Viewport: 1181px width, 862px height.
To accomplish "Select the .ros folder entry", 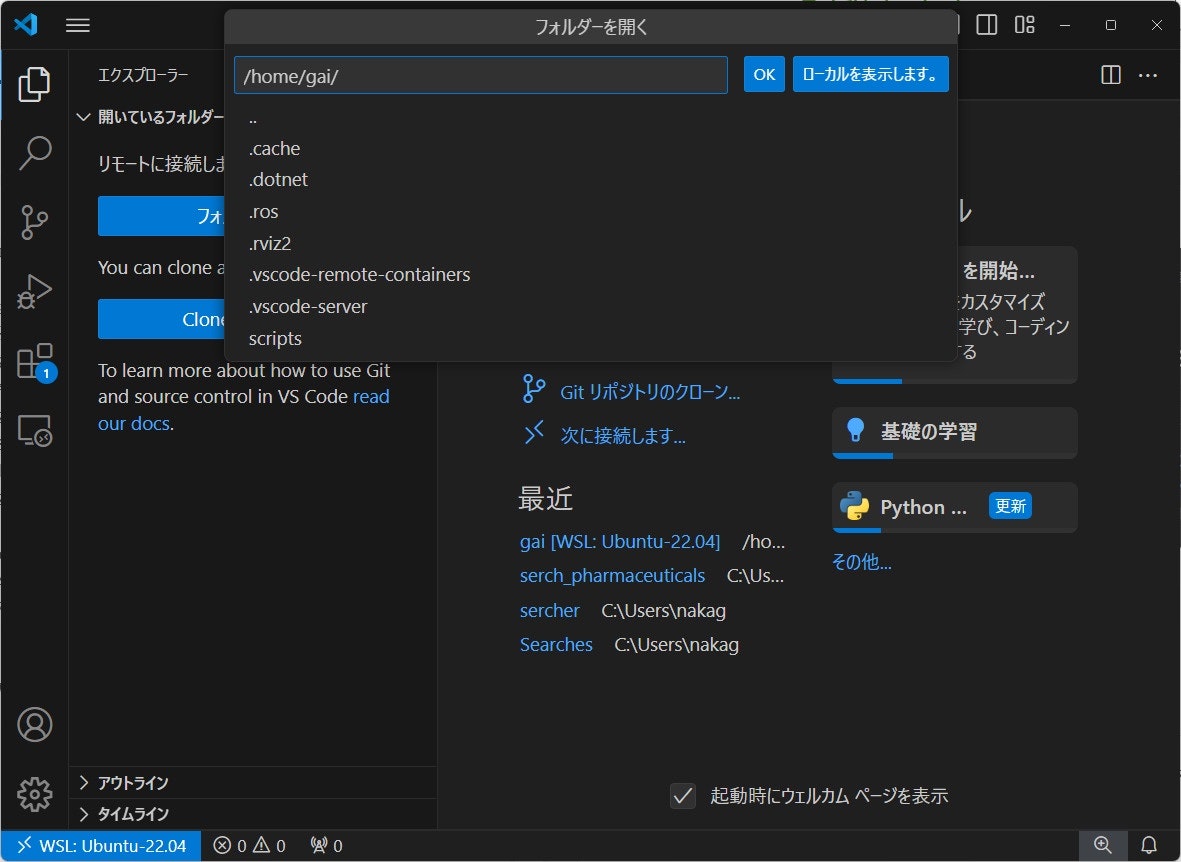I will click(x=590, y=212).
